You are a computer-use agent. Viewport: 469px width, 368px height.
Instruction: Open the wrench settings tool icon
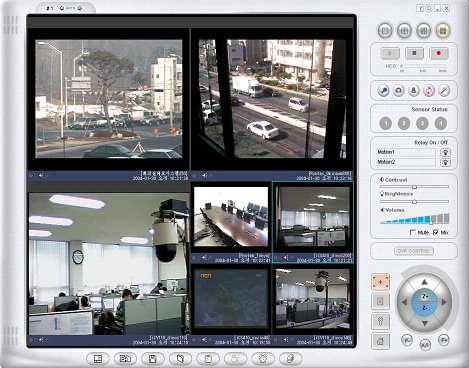click(444, 90)
